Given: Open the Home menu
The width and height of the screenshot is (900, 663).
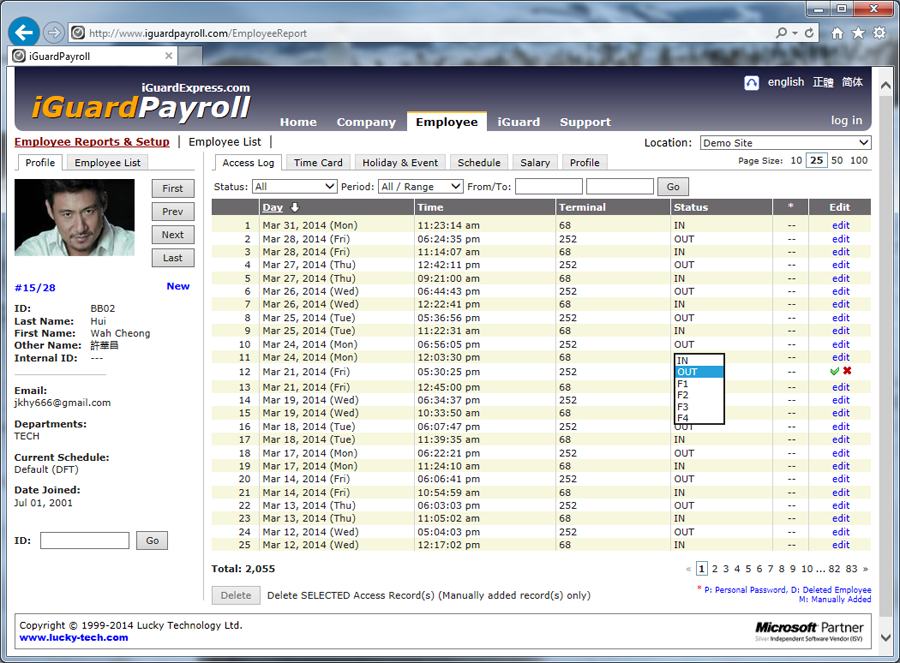Looking at the screenshot, I should tap(298, 122).
